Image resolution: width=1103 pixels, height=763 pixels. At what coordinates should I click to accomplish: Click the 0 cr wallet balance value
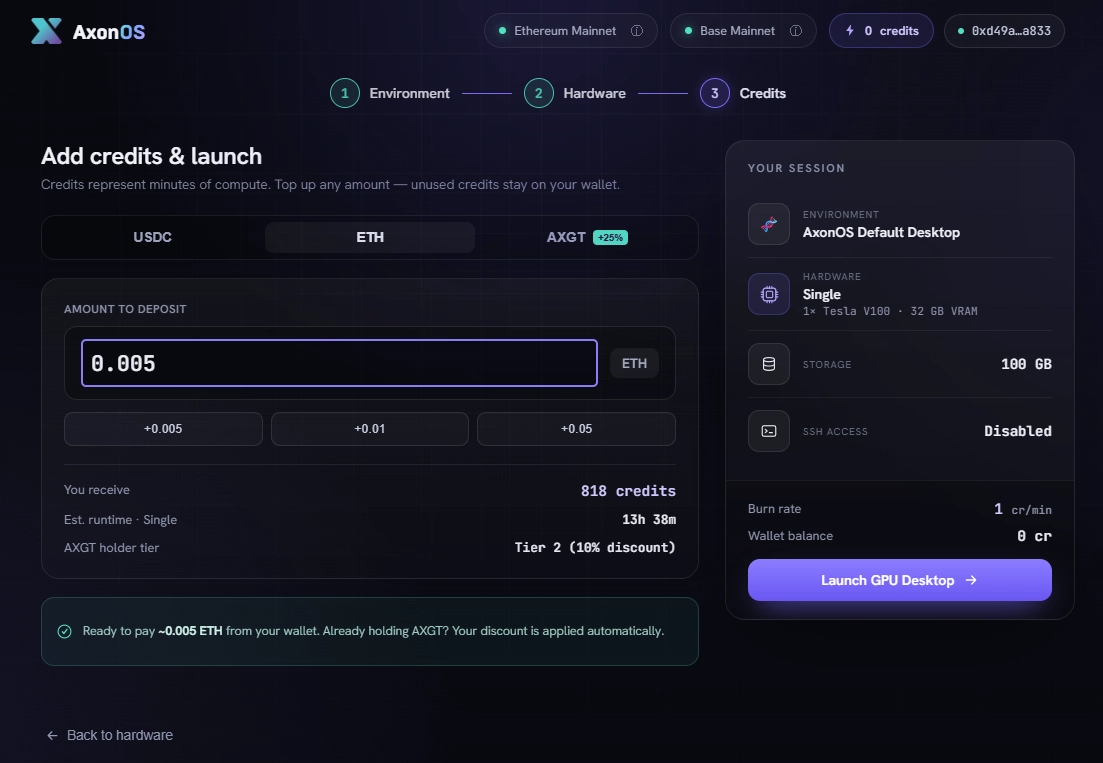pos(1034,537)
